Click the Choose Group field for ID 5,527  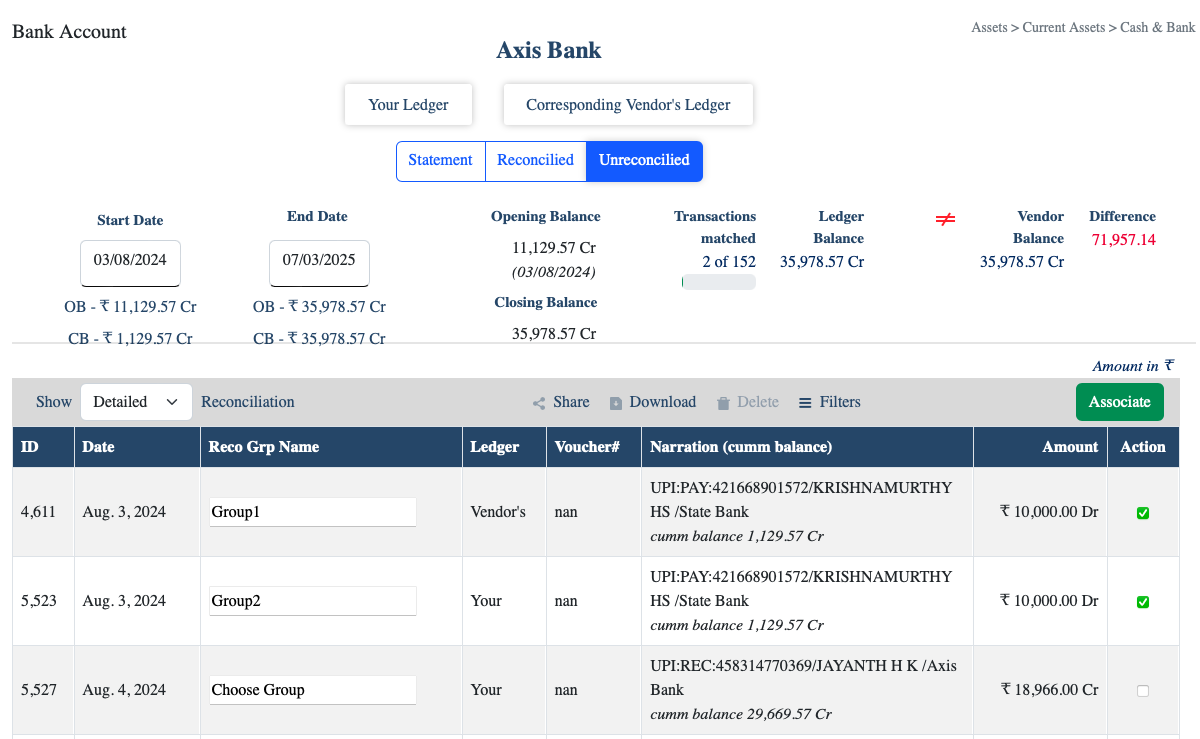[312, 690]
